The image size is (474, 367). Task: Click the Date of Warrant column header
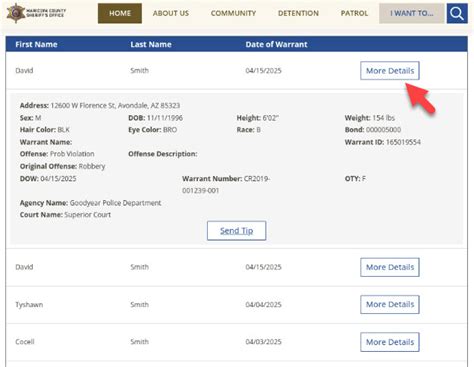[276, 44]
